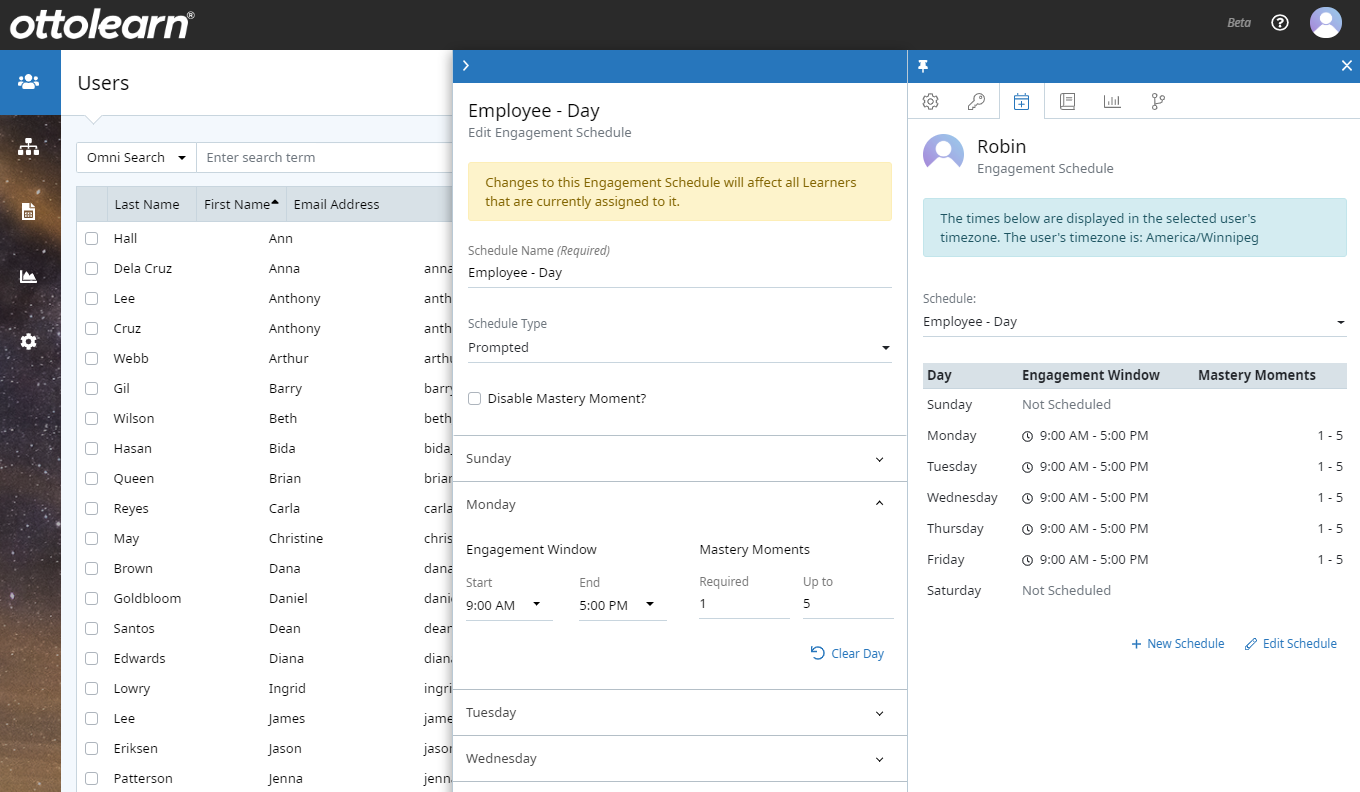Open the Users section in sidebar
1360x792 pixels.
pos(28,82)
